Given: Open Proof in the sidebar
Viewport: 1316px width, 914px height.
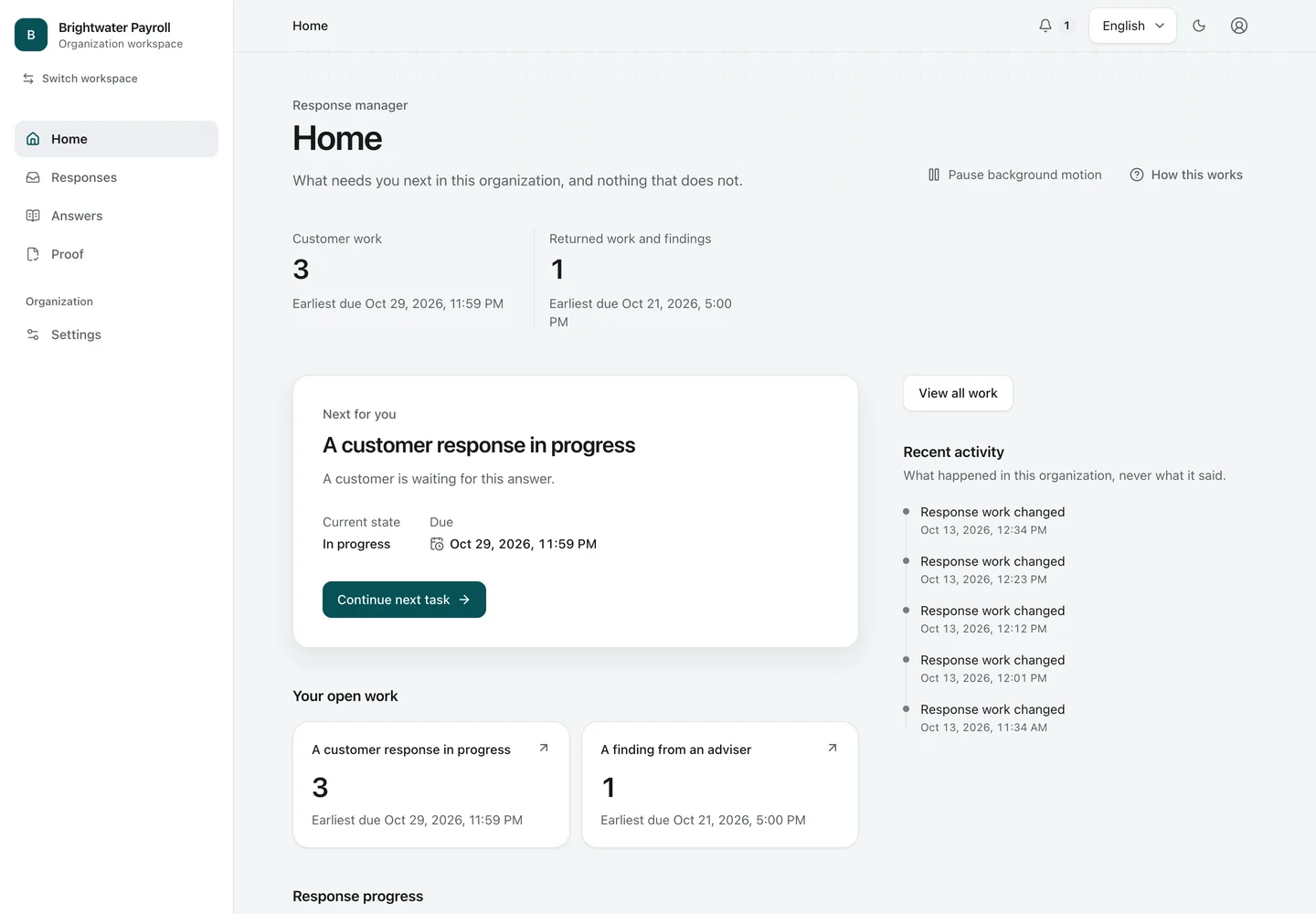Looking at the screenshot, I should [116, 254].
